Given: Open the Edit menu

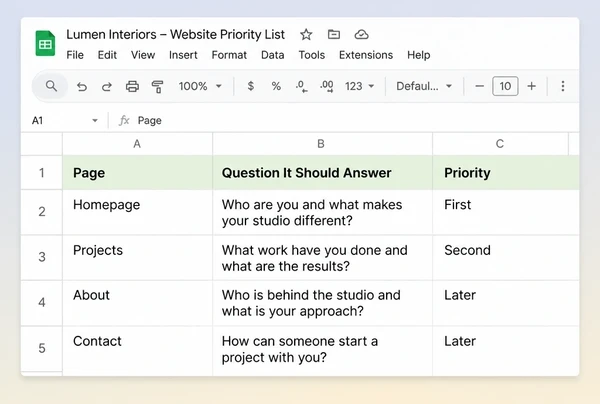Looking at the screenshot, I should pos(107,55).
